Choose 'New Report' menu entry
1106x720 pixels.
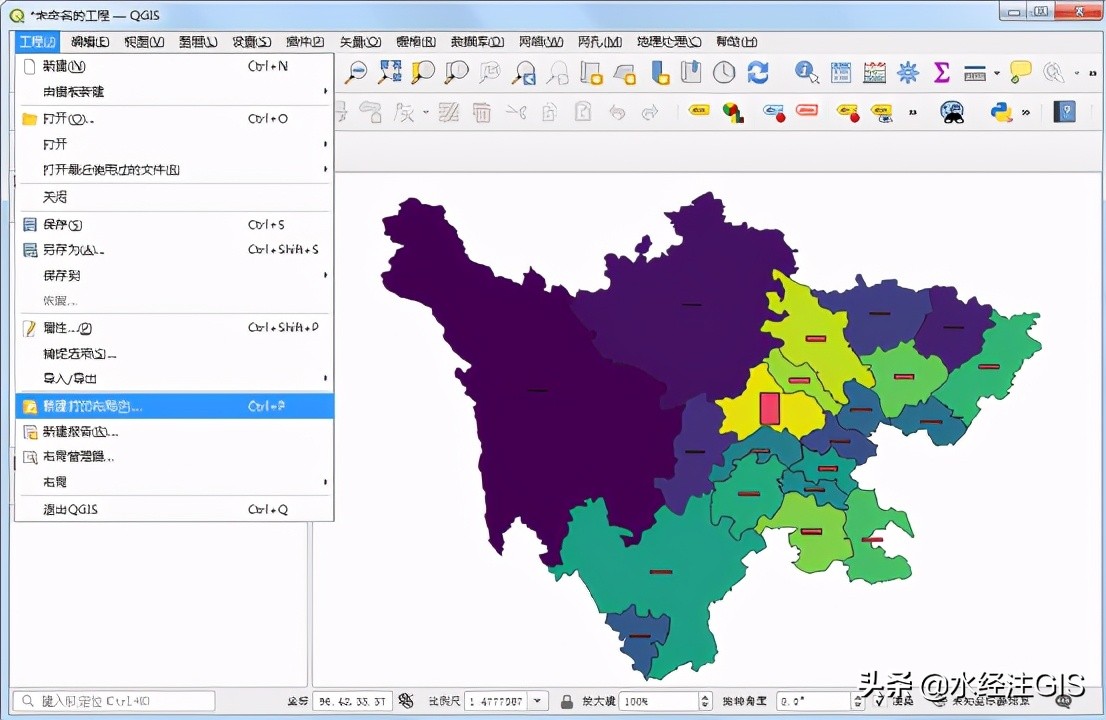click(174, 432)
